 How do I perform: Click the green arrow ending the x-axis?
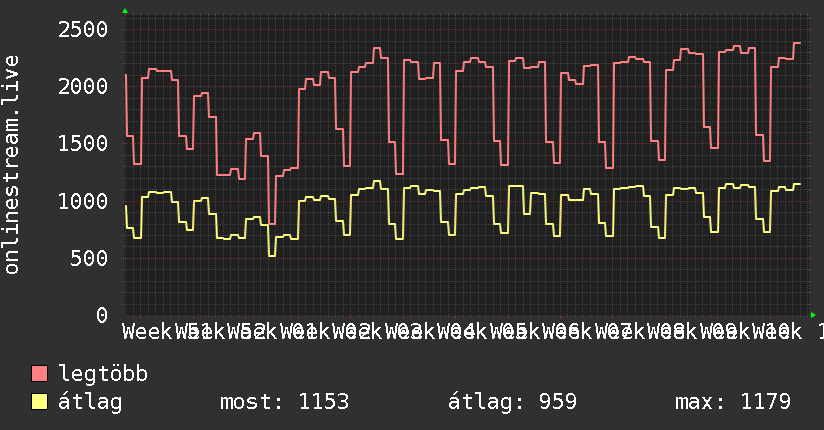(x=813, y=315)
